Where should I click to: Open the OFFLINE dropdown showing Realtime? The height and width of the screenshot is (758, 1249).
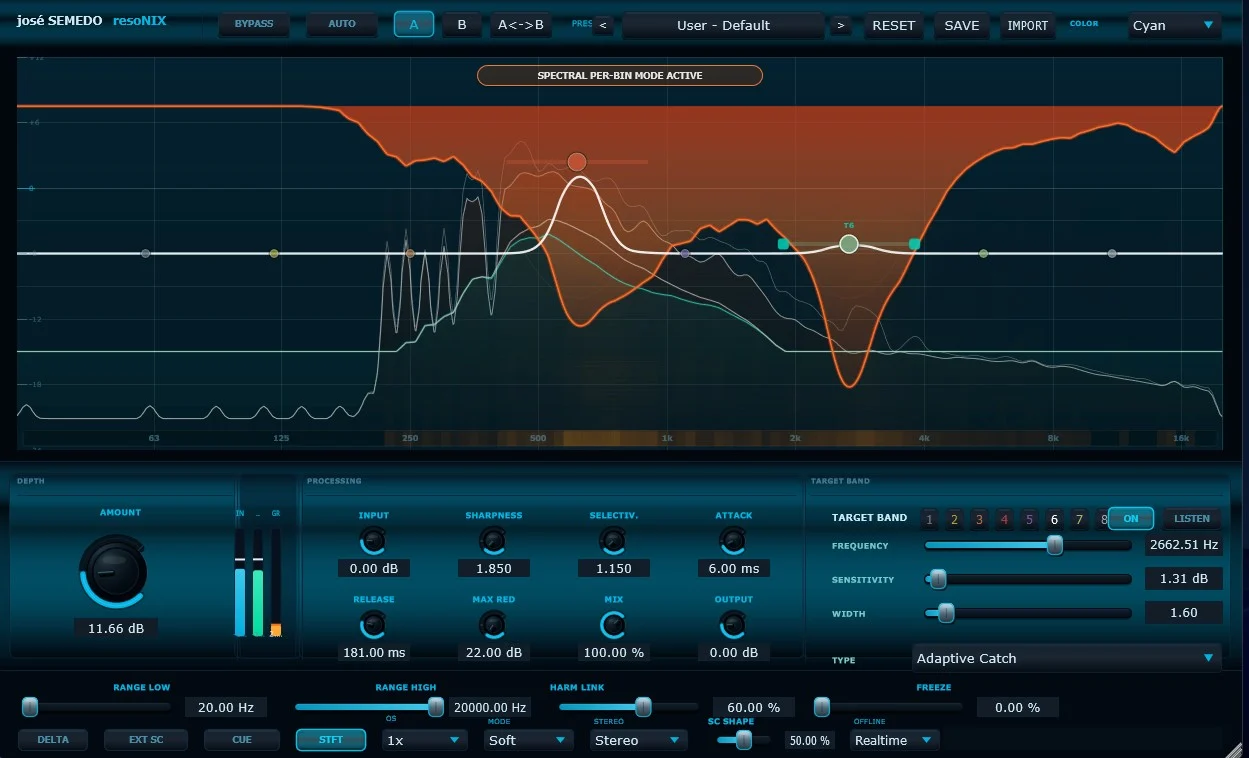895,740
